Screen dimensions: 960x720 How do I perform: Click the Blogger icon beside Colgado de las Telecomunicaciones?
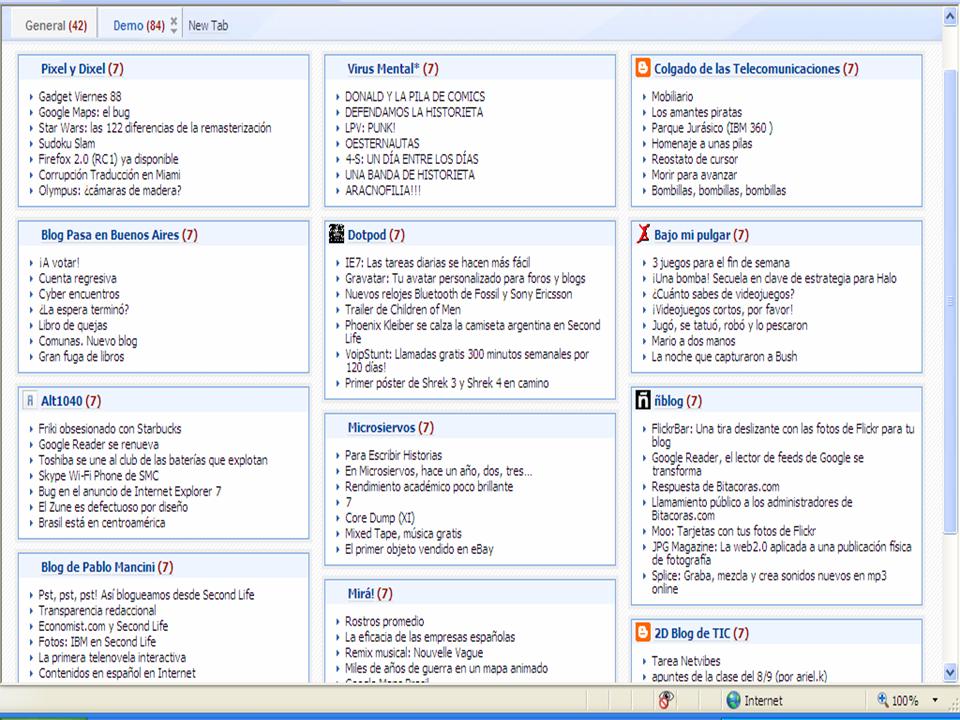click(643, 68)
